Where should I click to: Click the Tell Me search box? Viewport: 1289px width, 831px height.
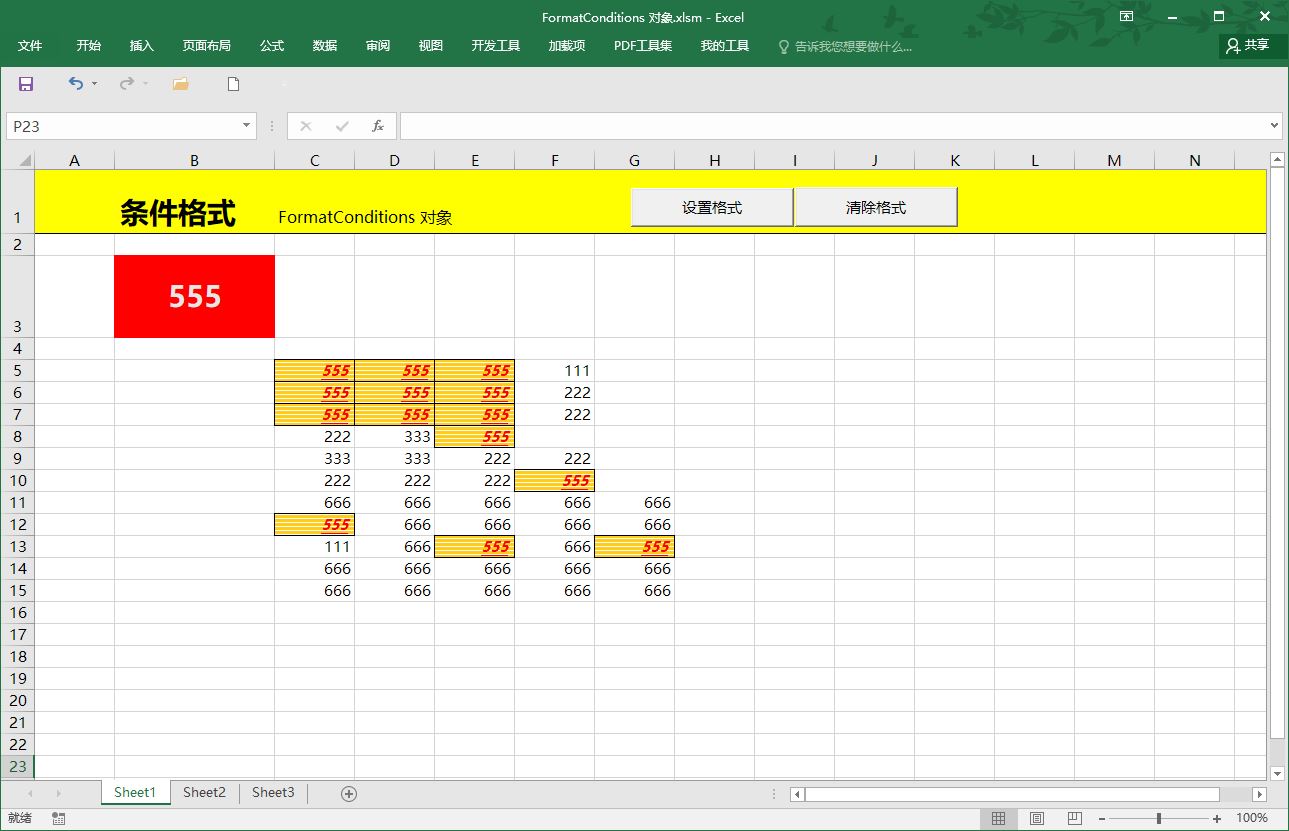[845, 46]
